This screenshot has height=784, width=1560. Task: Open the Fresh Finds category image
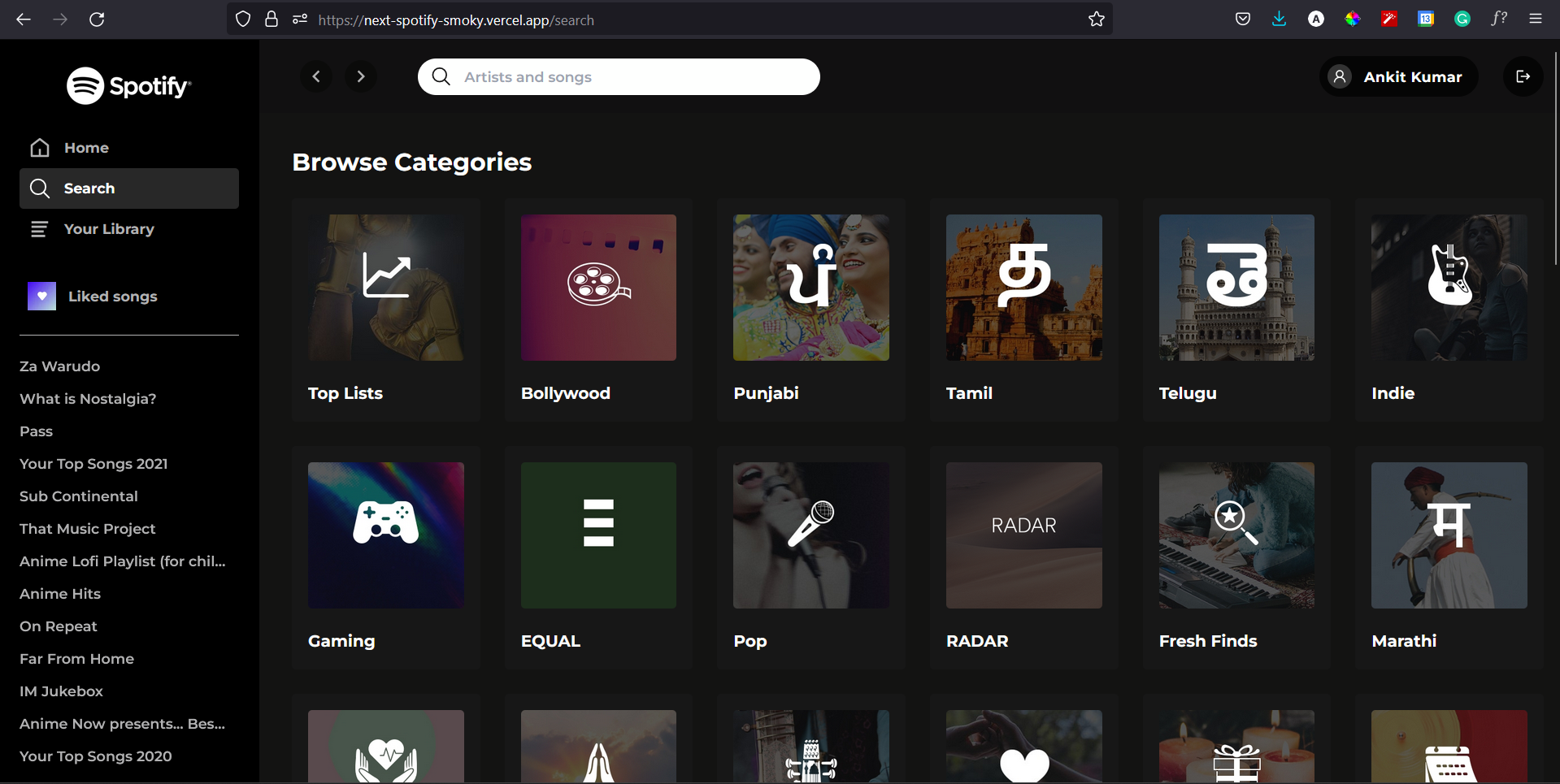point(1236,535)
